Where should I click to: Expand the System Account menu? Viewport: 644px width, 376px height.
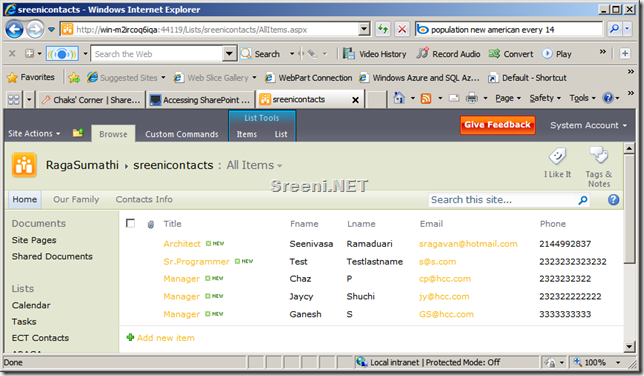[x=588, y=125]
